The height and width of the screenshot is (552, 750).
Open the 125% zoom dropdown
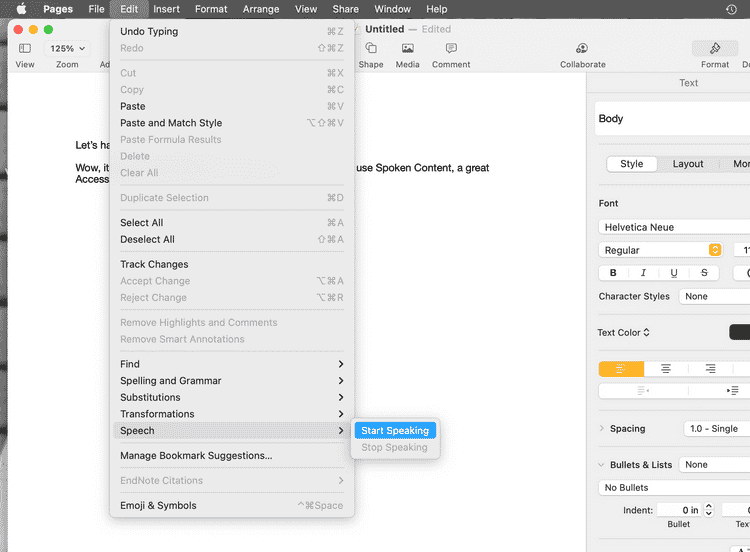(x=67, y=48)
